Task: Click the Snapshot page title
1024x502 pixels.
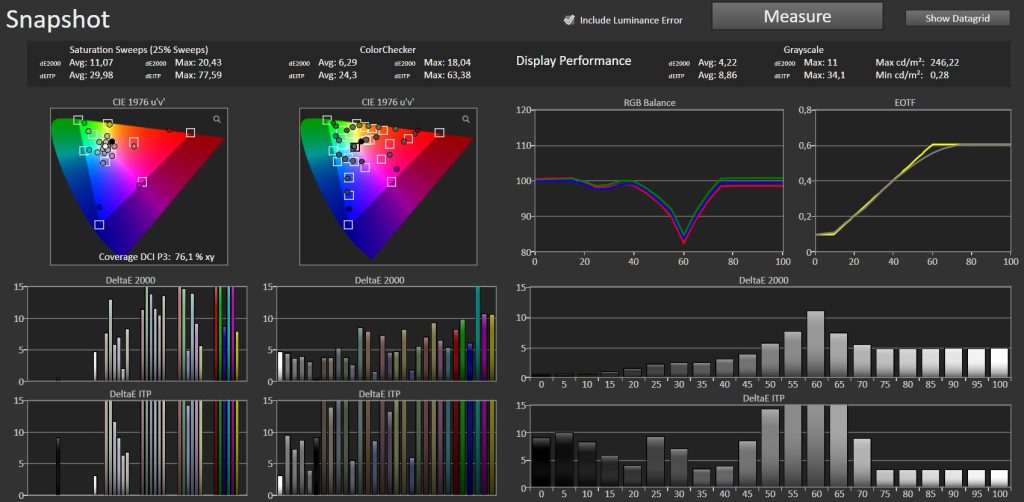Action: coord(58,19)
